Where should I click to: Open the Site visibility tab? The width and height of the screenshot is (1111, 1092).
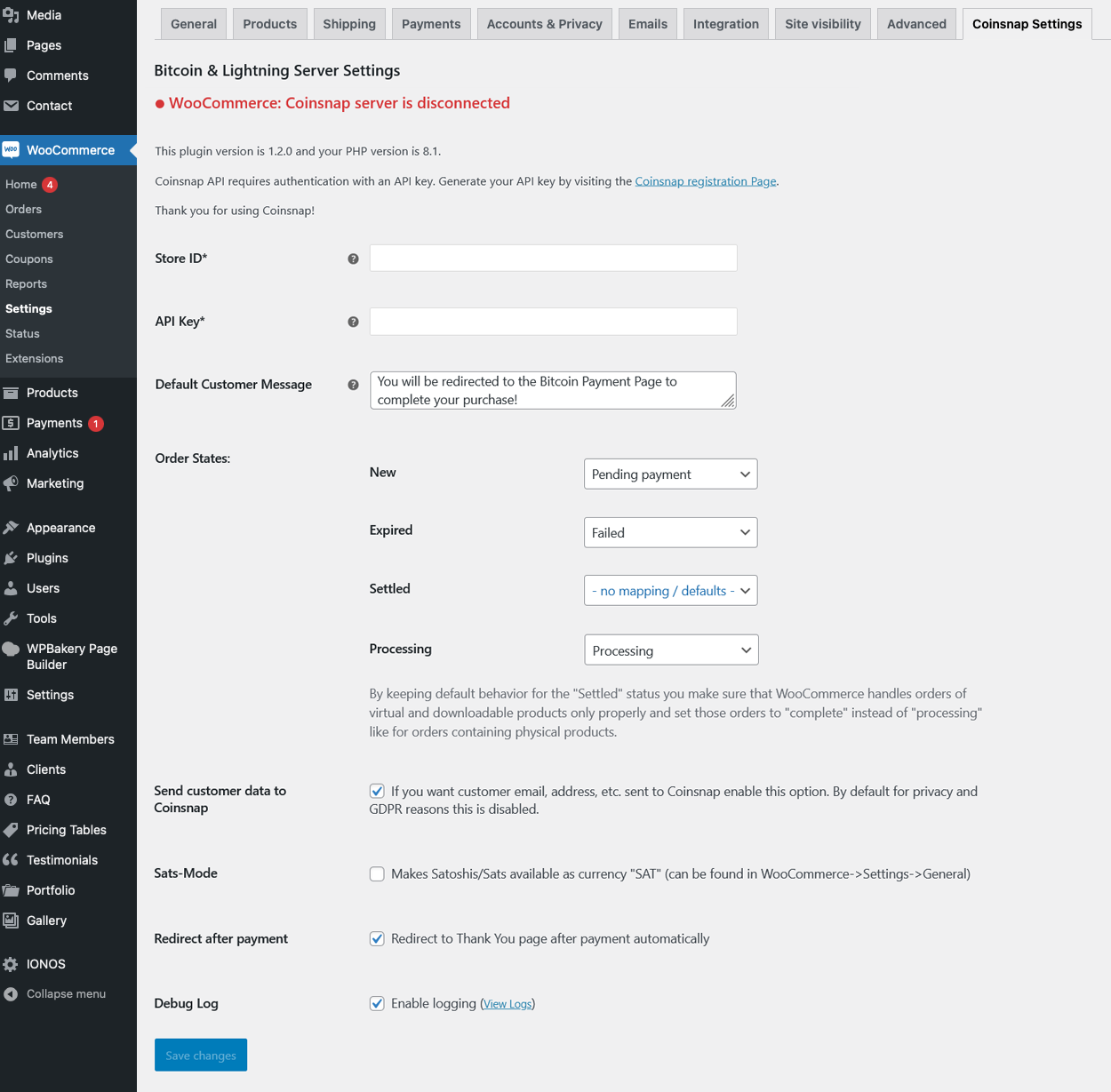[823, 24]
